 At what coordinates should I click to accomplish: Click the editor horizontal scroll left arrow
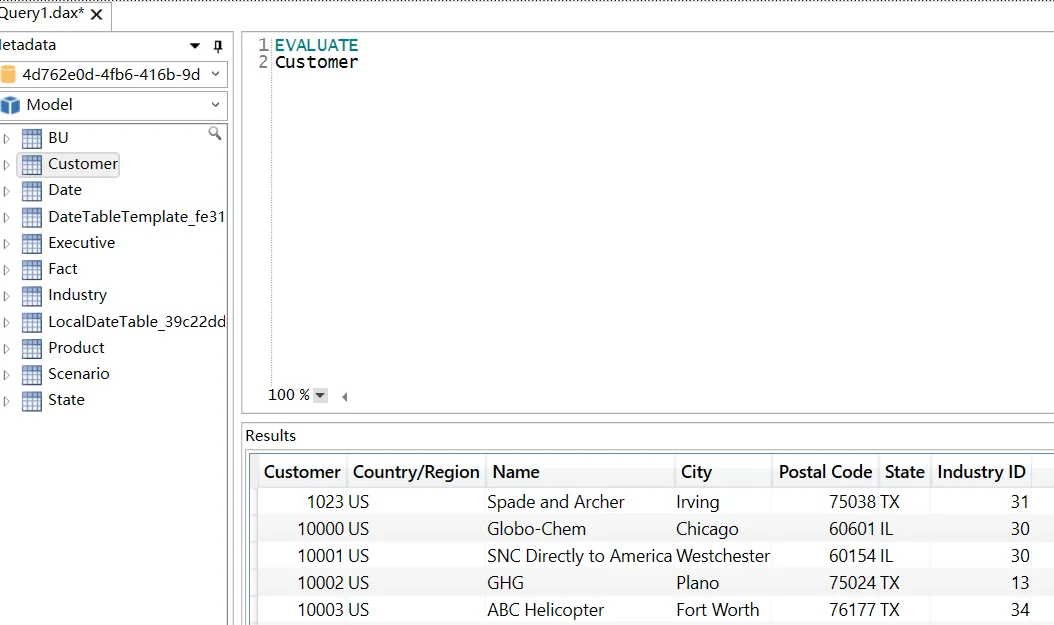345,397
